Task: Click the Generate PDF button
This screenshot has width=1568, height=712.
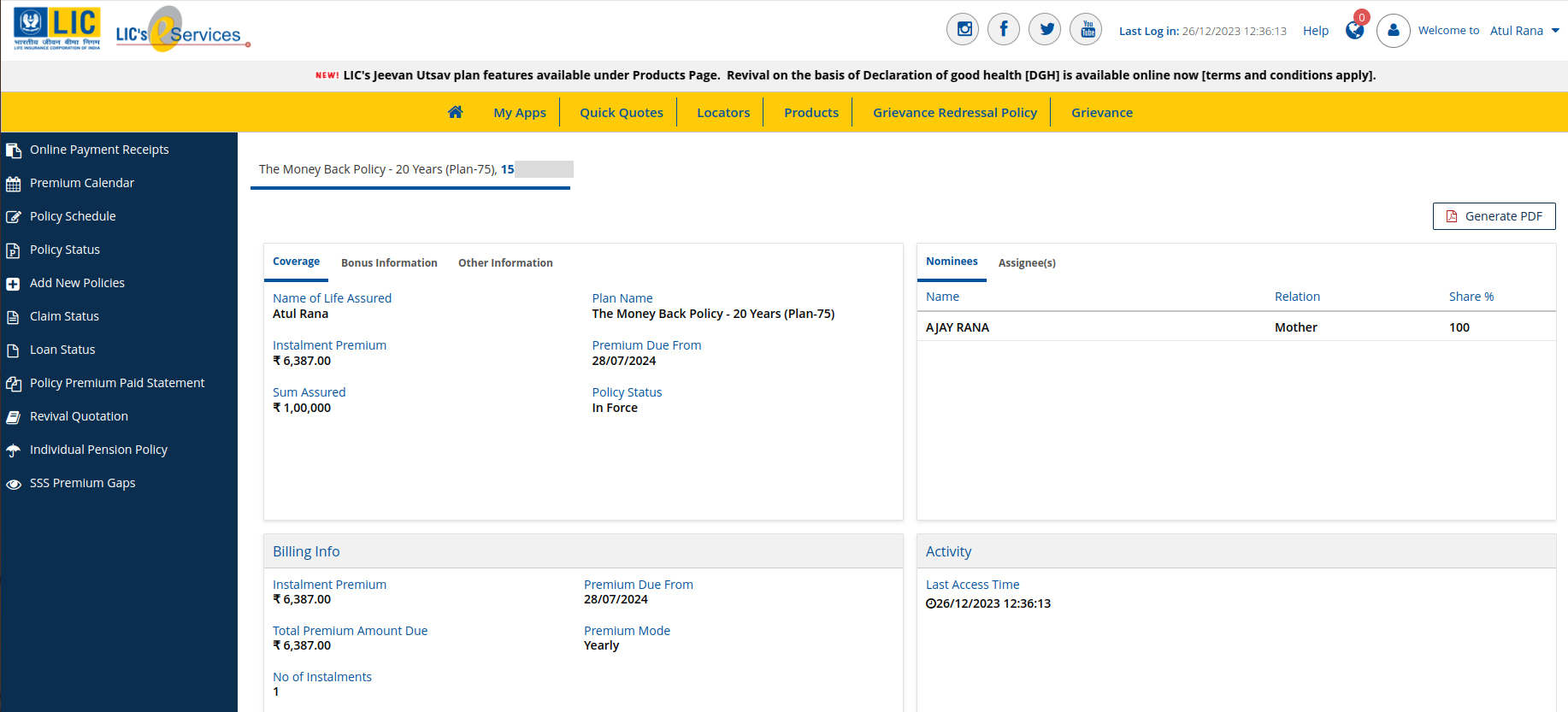Action: click(1494, 216)
